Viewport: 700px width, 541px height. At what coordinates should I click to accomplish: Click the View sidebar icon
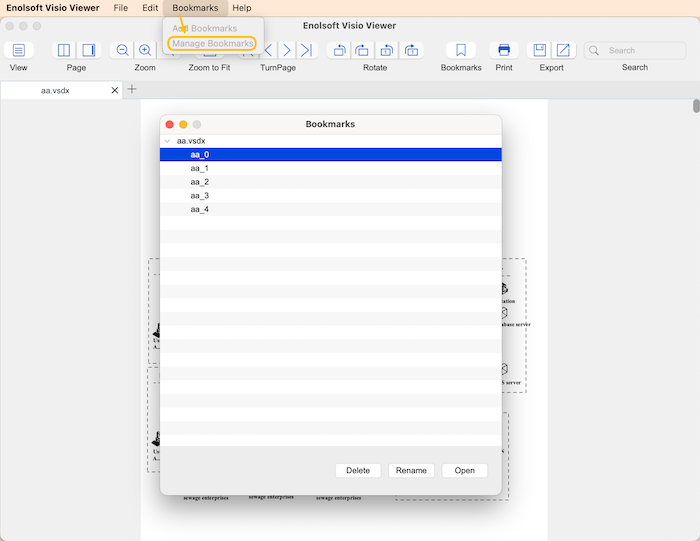(19, 50)
